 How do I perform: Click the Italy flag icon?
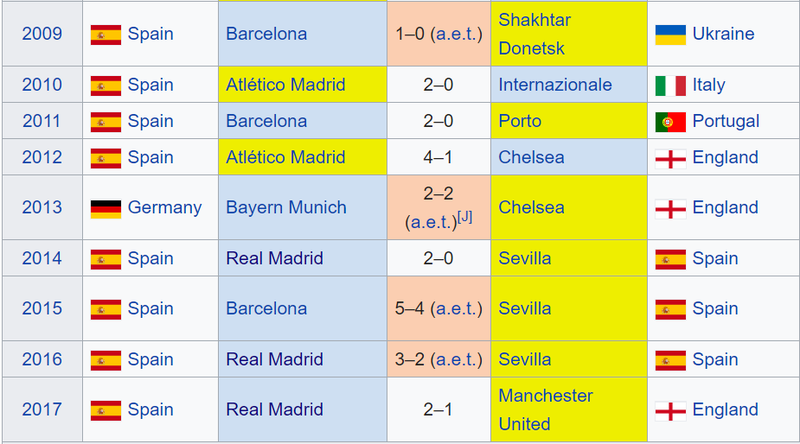point(670,86)
